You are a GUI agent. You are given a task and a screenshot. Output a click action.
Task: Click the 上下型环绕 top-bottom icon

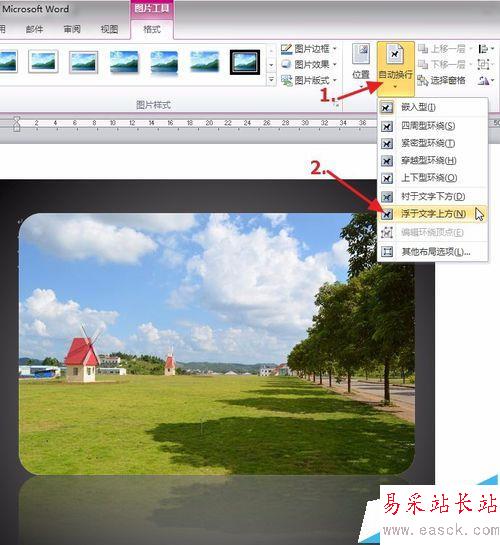click(387, 178)
